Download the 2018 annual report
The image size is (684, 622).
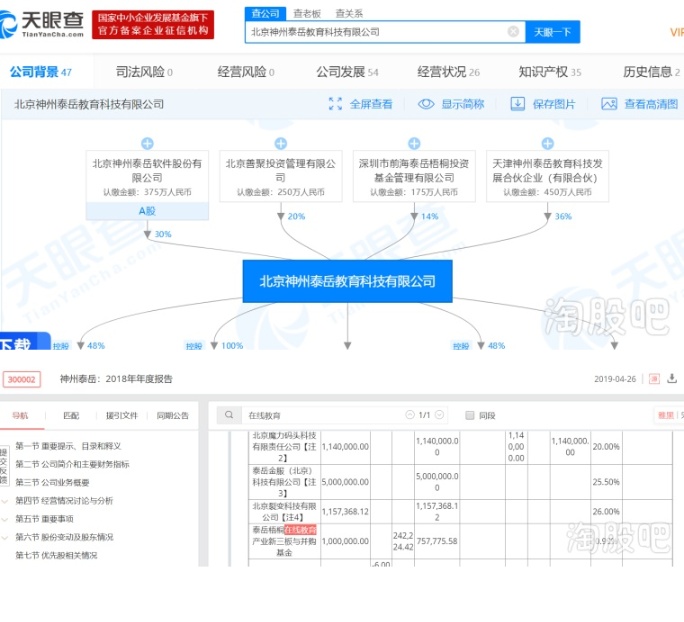[672, 378]
